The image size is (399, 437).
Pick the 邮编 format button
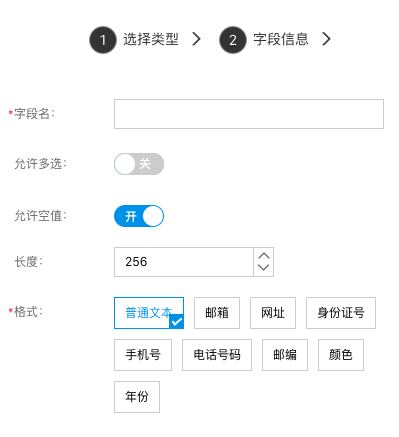point(285,355)
